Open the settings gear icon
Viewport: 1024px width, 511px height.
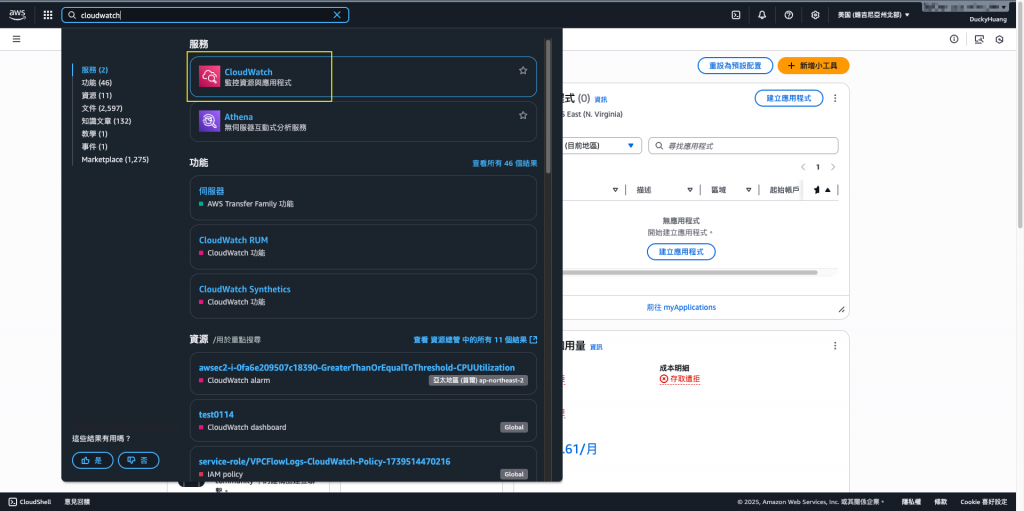click(815, 15)
